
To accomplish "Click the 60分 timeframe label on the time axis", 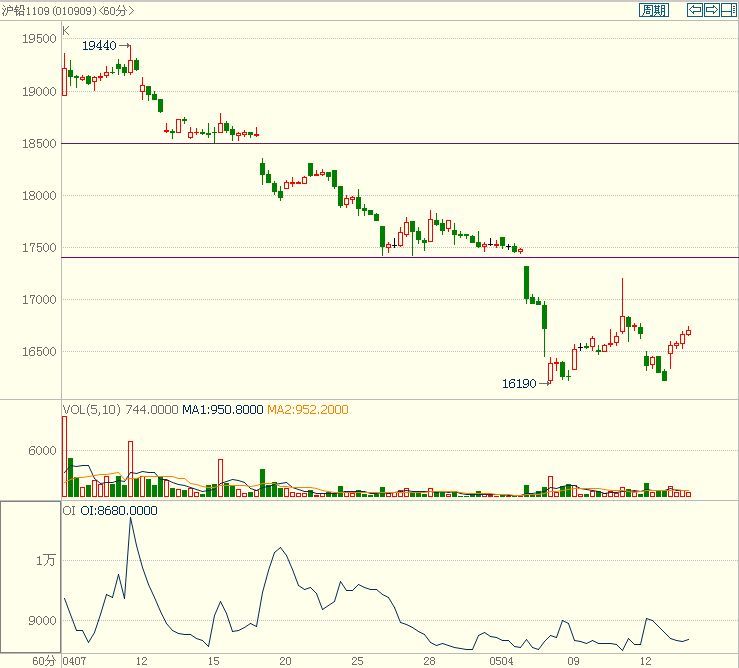I will [x=43, y=661].
